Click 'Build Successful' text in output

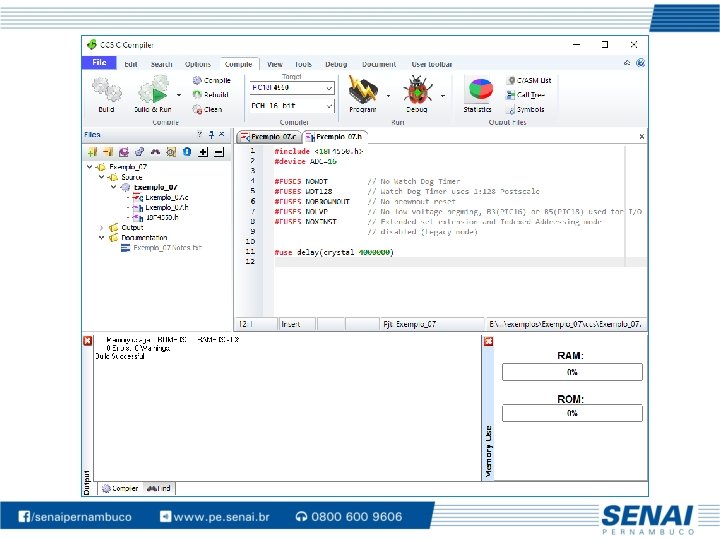pyautogui.click(x=120, y=356)
